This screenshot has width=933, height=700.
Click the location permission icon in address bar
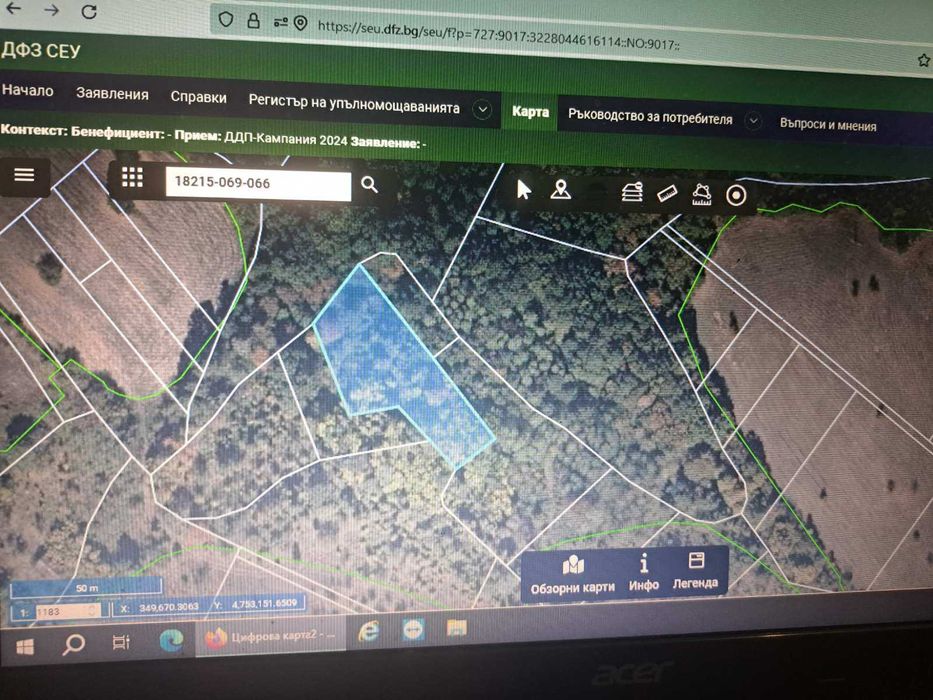click(300, 23)
